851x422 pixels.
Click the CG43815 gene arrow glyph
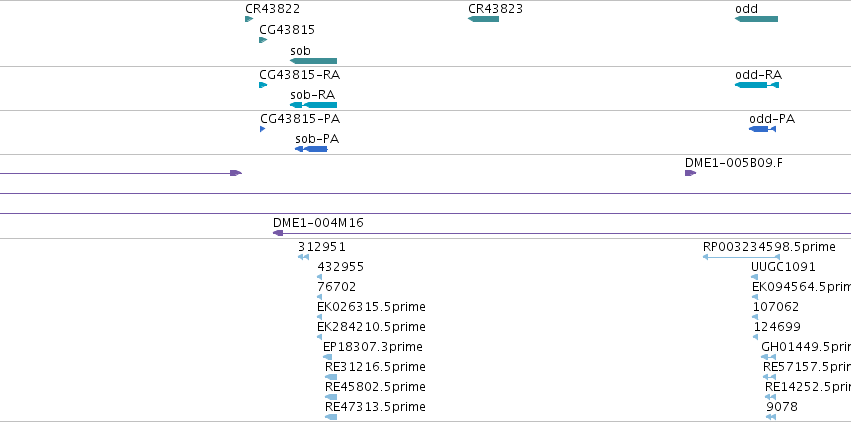pyautogui.click(x=263, y=40)
